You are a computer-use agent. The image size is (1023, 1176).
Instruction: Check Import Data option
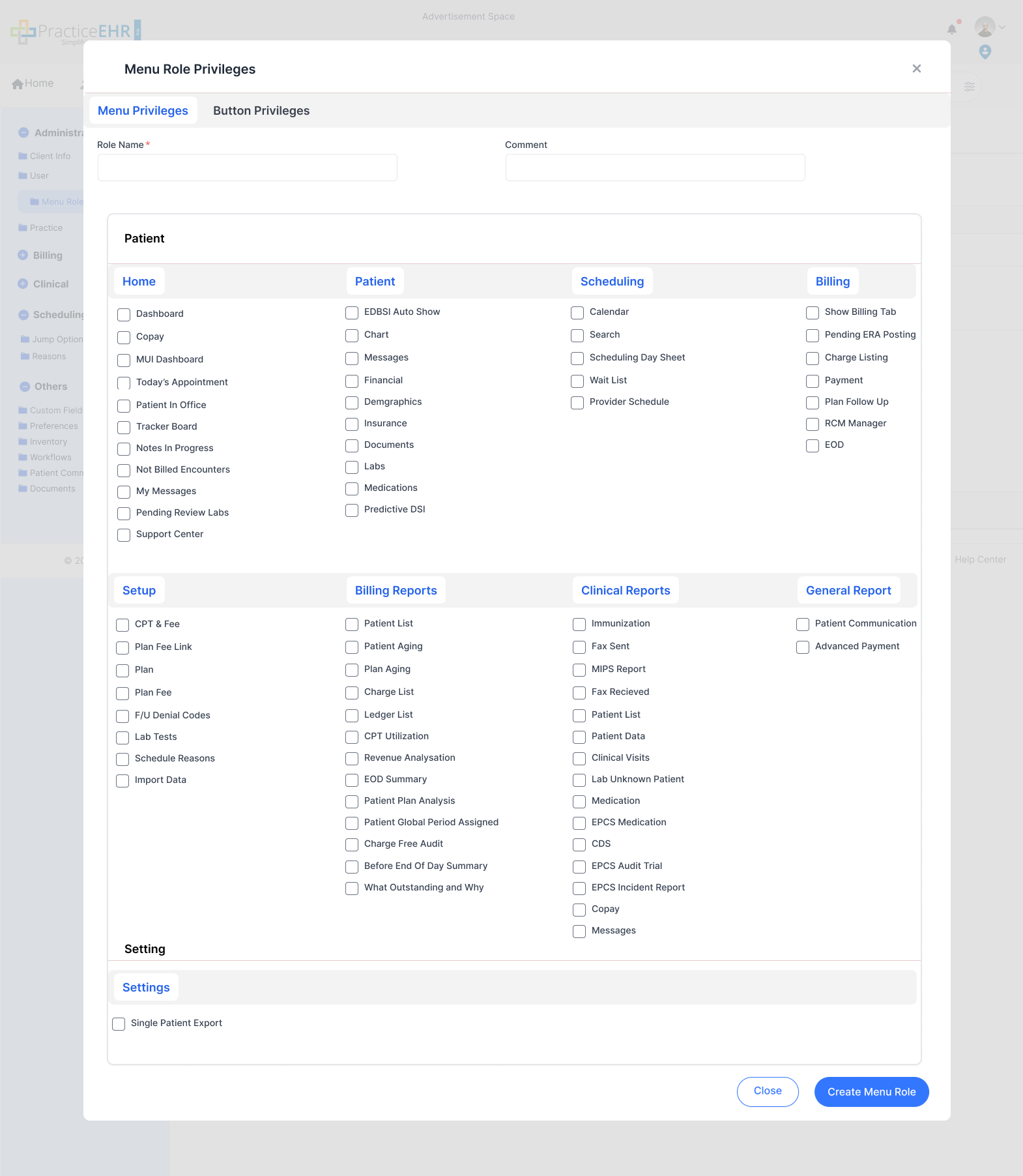pos(122,781)
